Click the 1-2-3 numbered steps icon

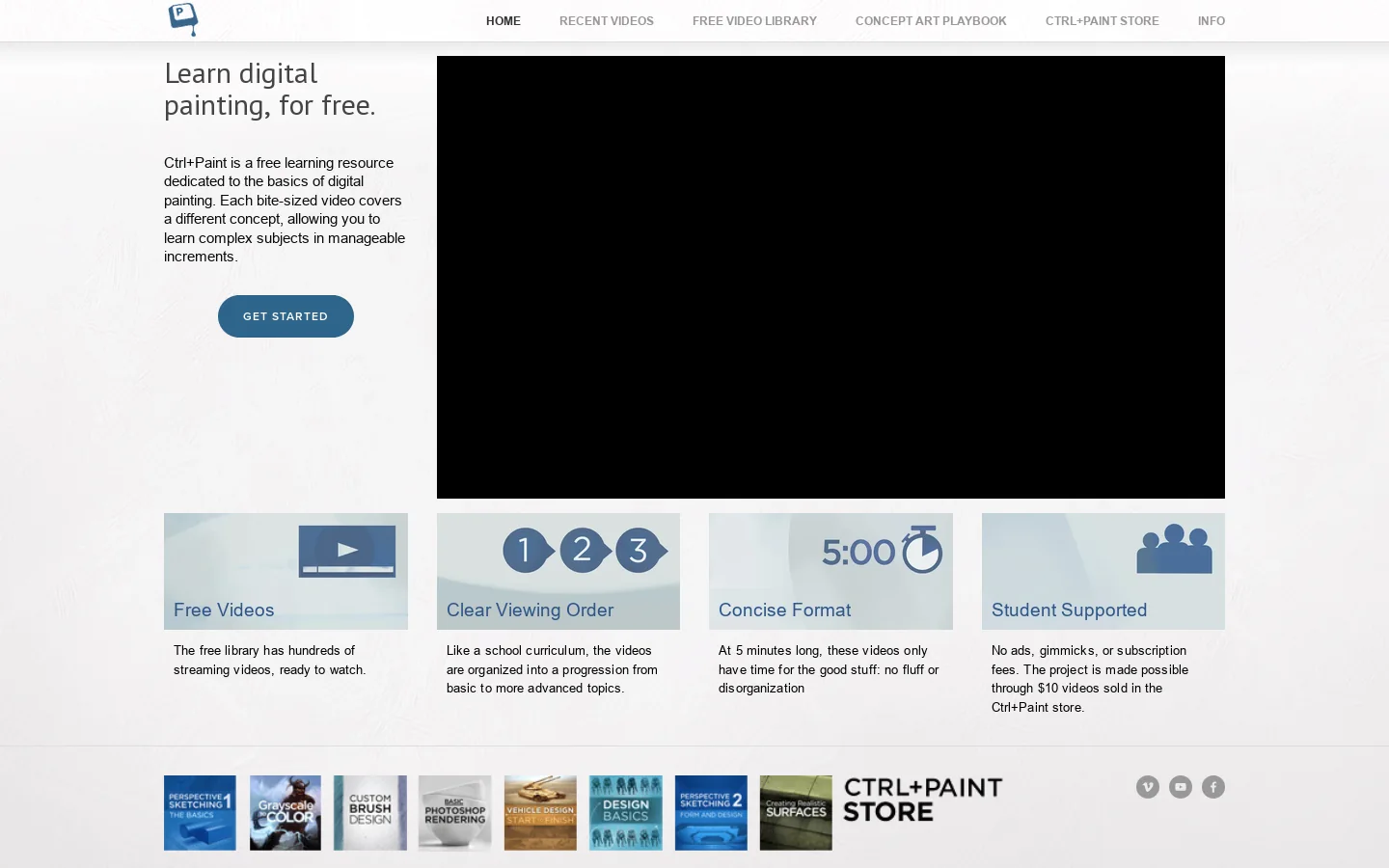point(586,550)
